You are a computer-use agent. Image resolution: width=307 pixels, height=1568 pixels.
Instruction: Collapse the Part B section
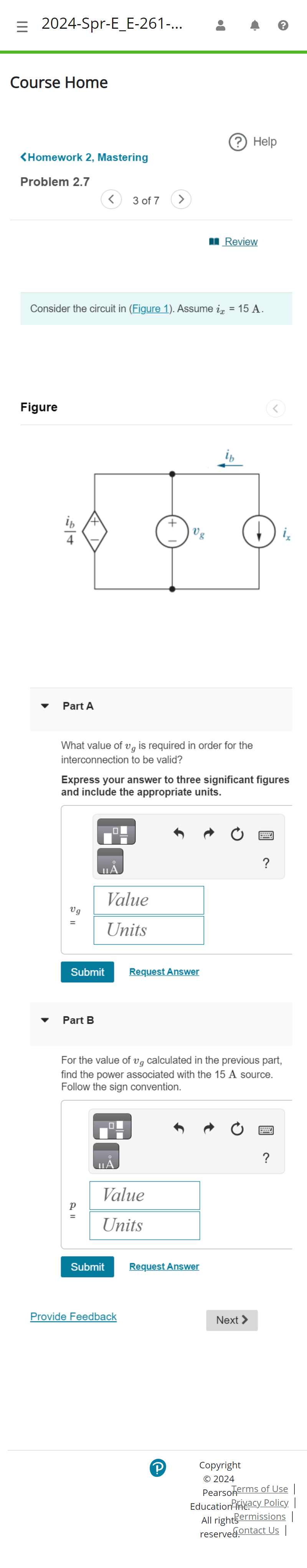(45, 1020)
